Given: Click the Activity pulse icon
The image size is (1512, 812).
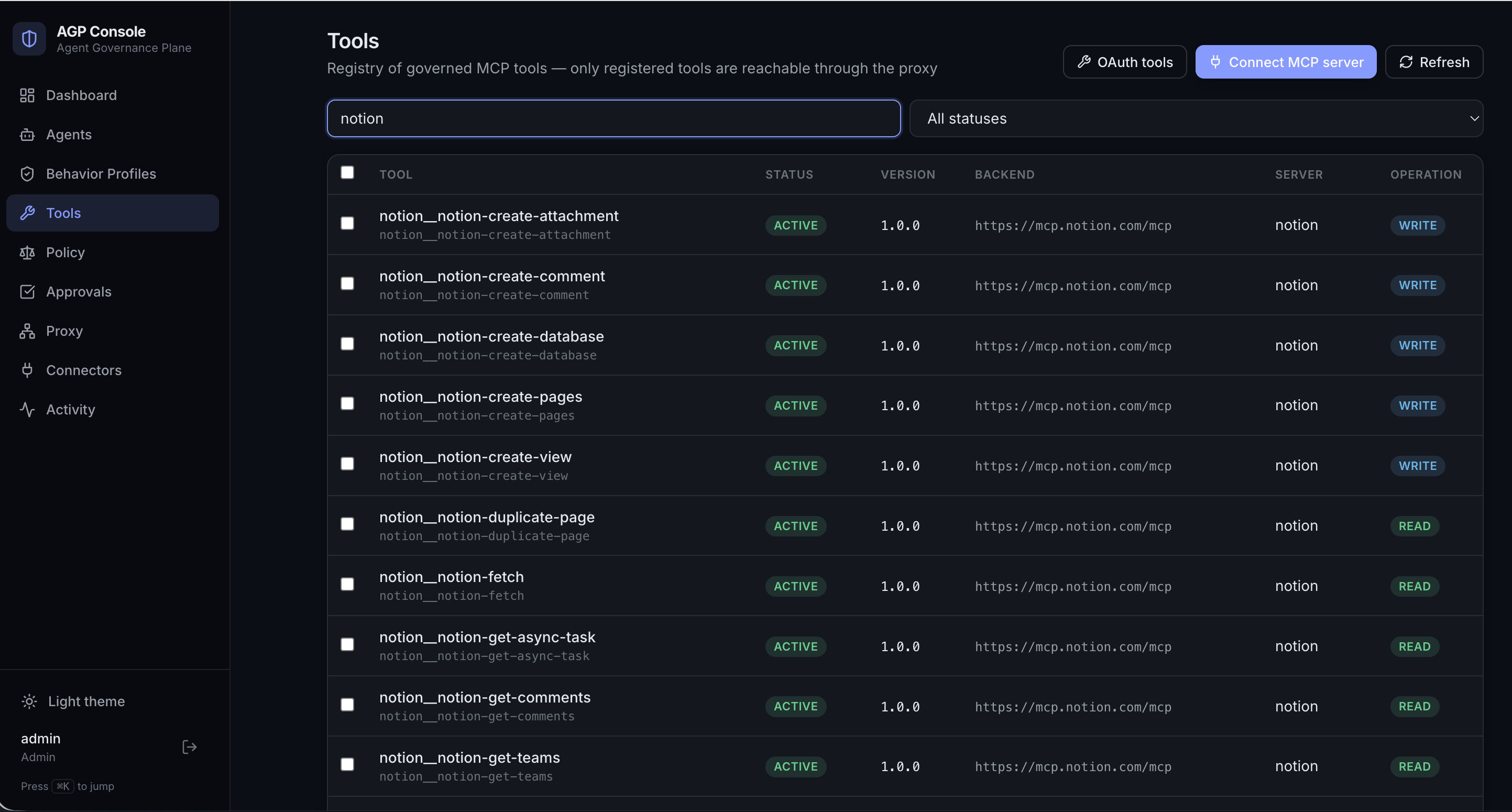Looking at the screenshot, I should coord(27,410).
